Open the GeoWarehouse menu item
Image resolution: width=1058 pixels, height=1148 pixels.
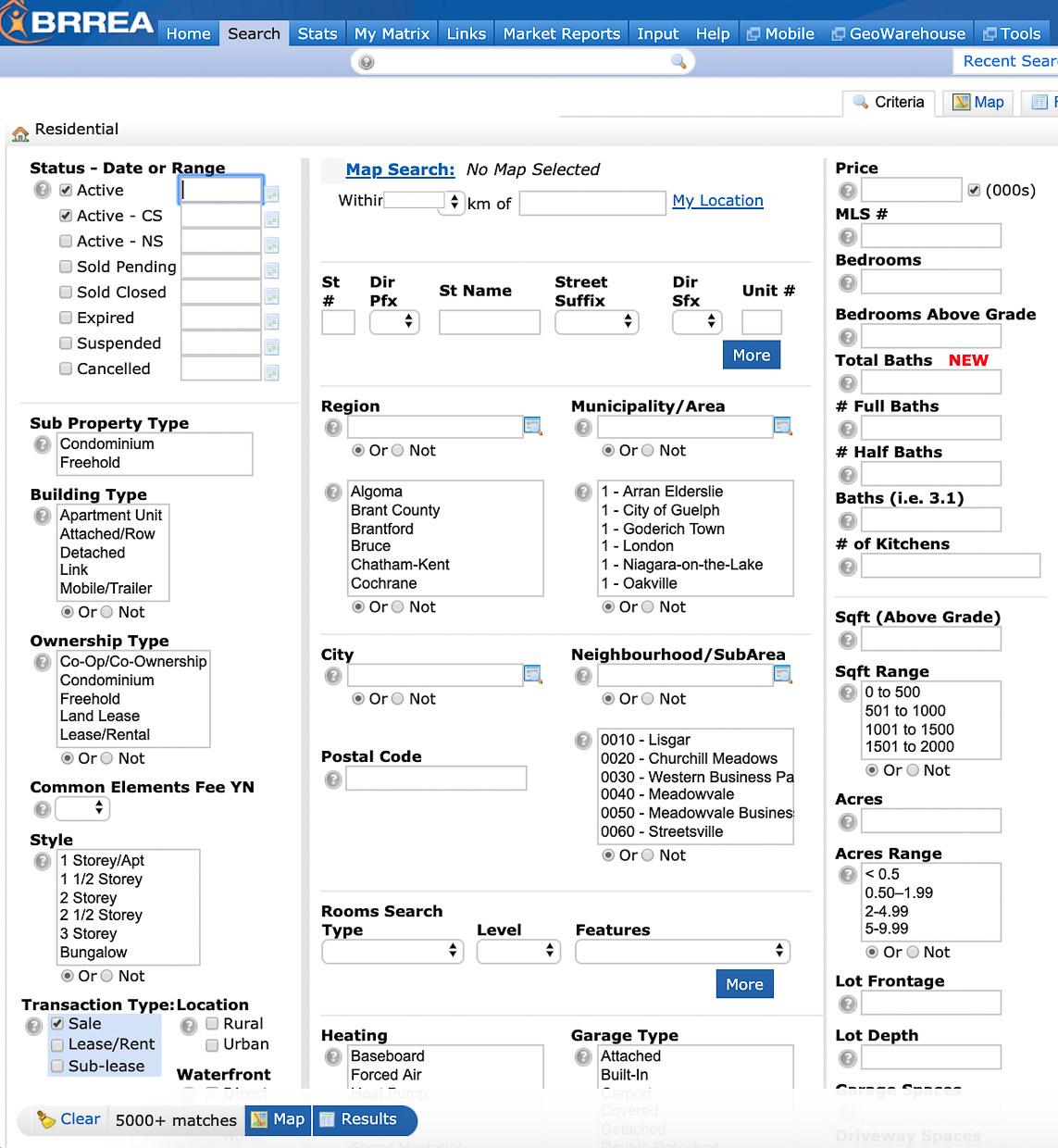pos(898,34)
